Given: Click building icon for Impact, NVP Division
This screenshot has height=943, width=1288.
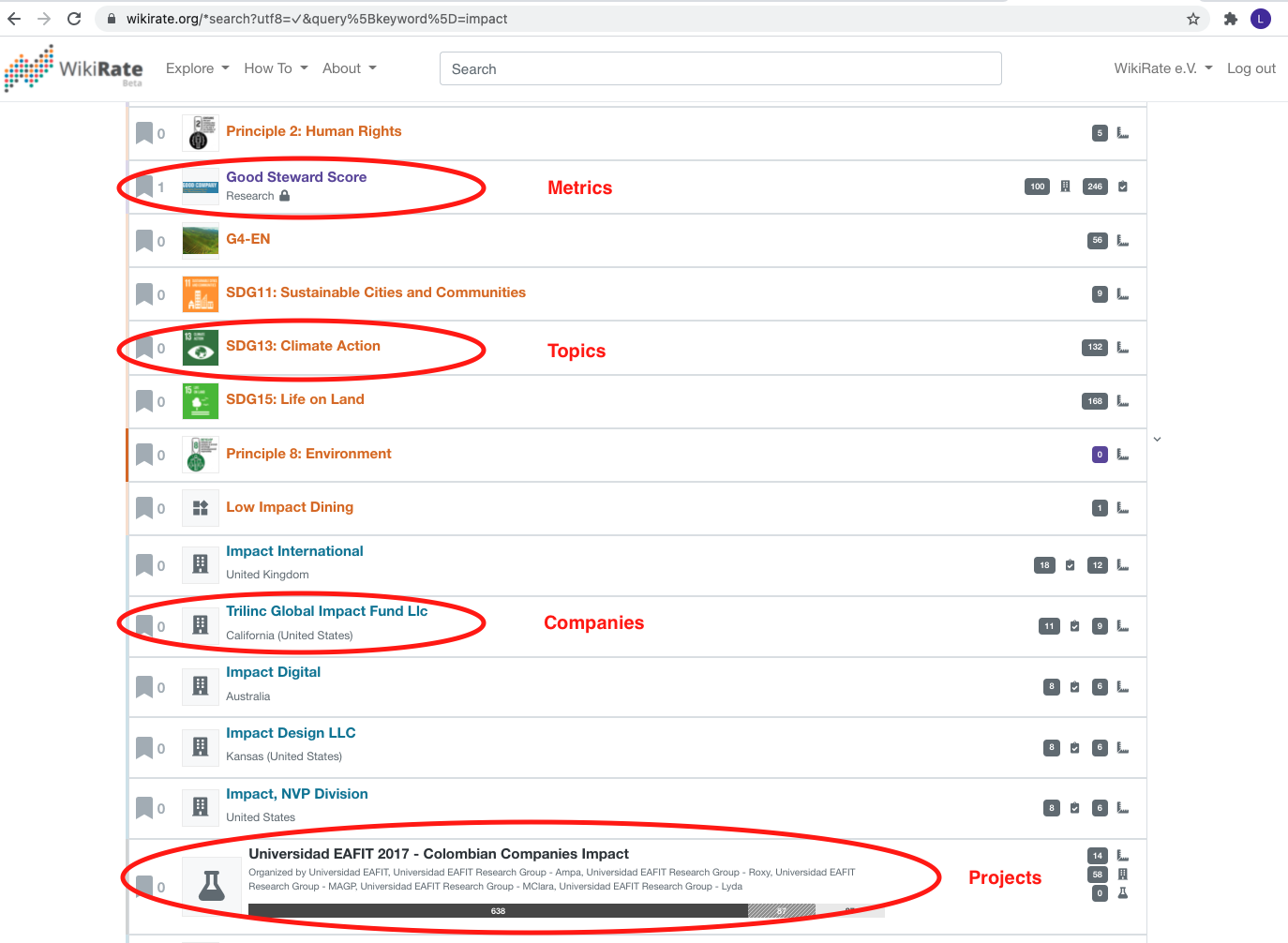Looking at the screenshot, I should 200,808.
